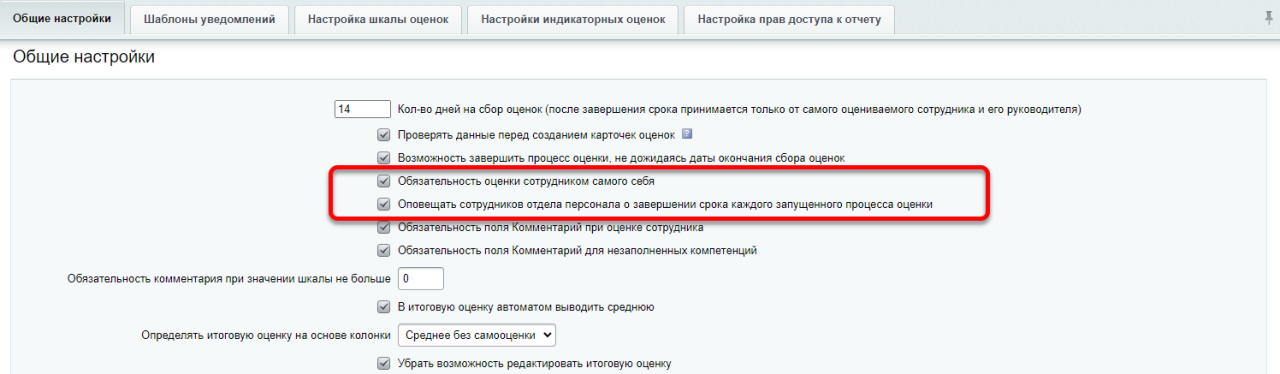
Task: Click the Кол-во дней на сбор оценок label
Action: point(740,109)
